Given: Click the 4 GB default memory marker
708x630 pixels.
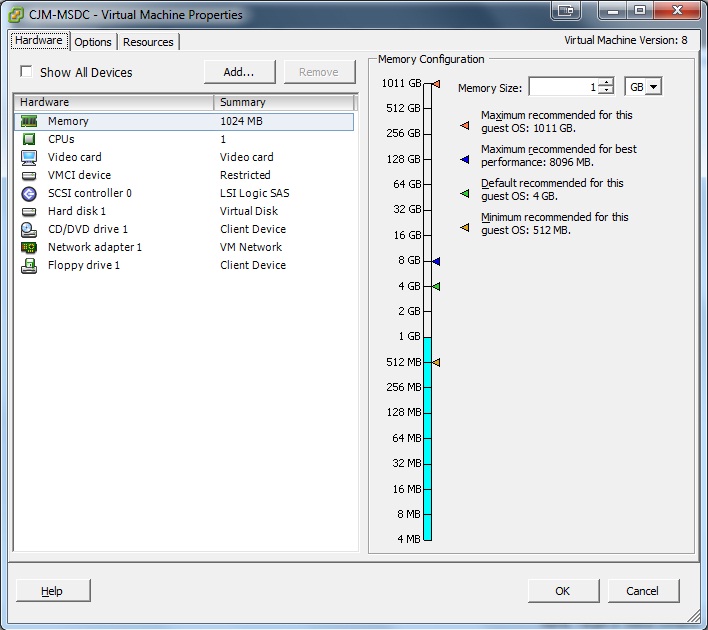Looking at the screenshot, I should (436, 286).
